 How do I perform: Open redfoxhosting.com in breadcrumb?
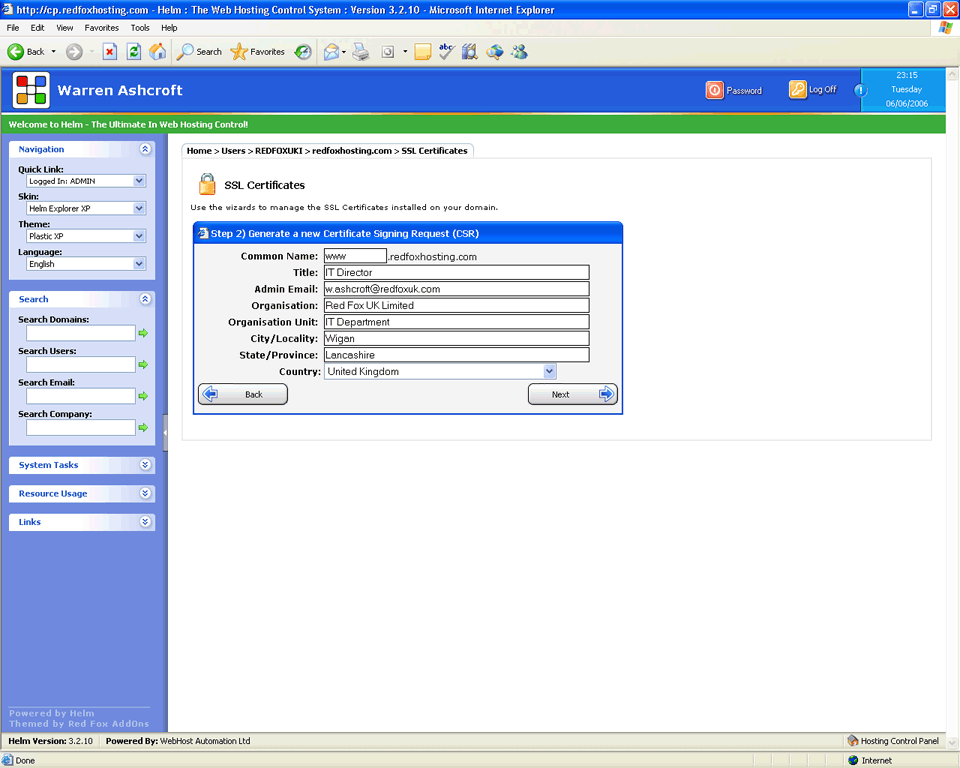coord(352,151)
